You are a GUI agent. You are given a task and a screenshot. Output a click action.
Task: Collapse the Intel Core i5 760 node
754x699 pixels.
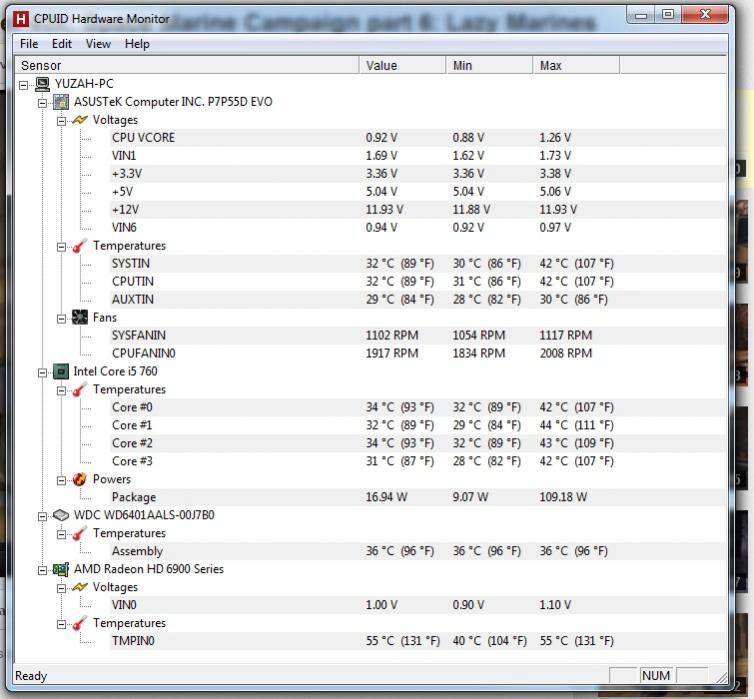coord(43,372)
